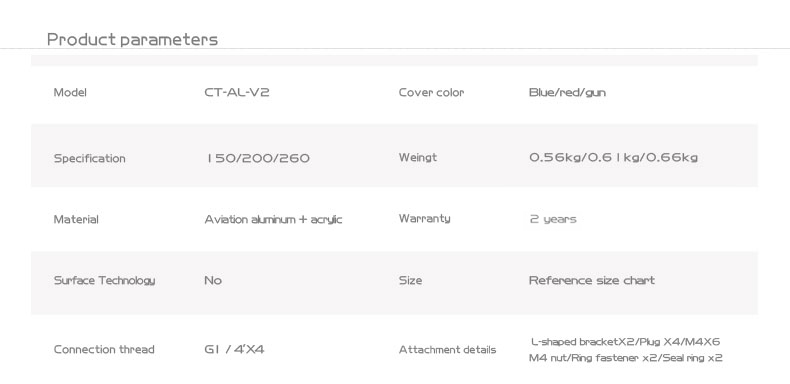This screenshot has width=790, height=384.
Task: Click Reference size chart text
Action: (x=592, y=280)
